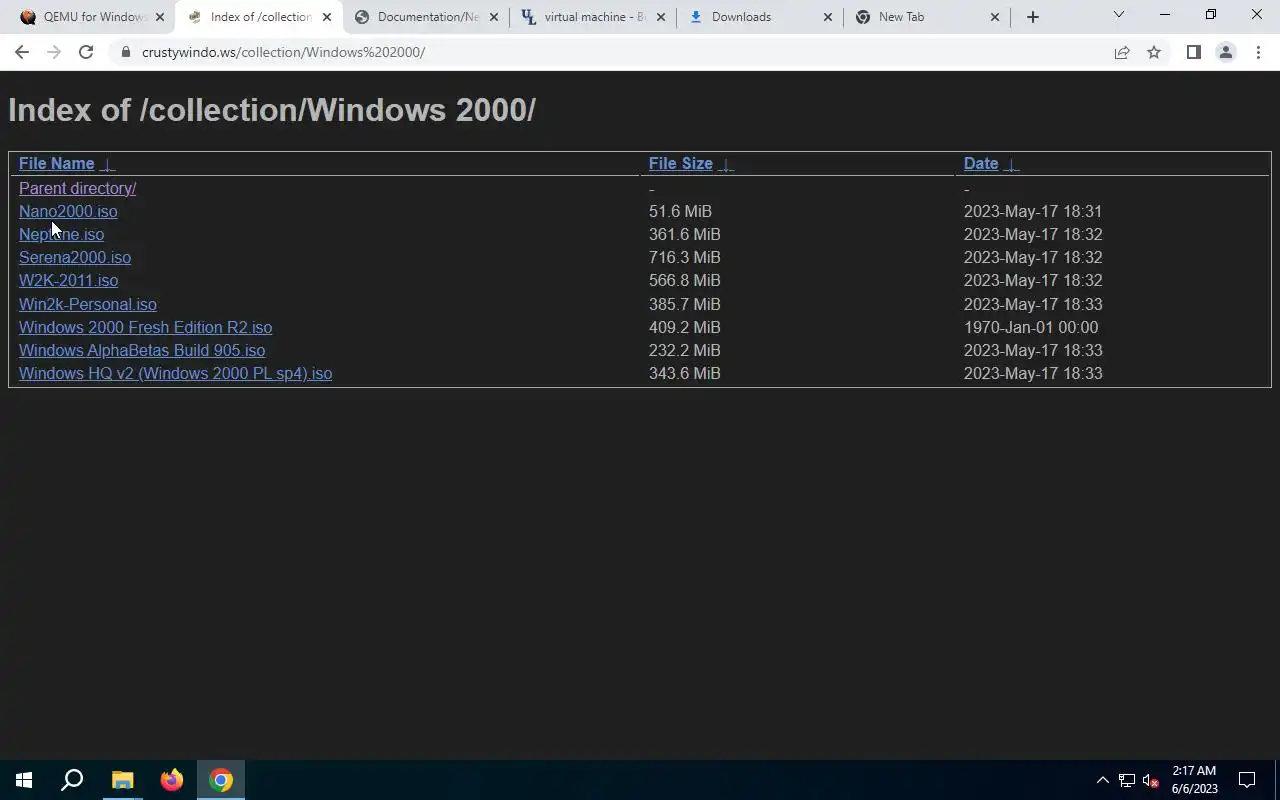
Task: Open Windows taskbar search
Action: click(x=72, y=780)
